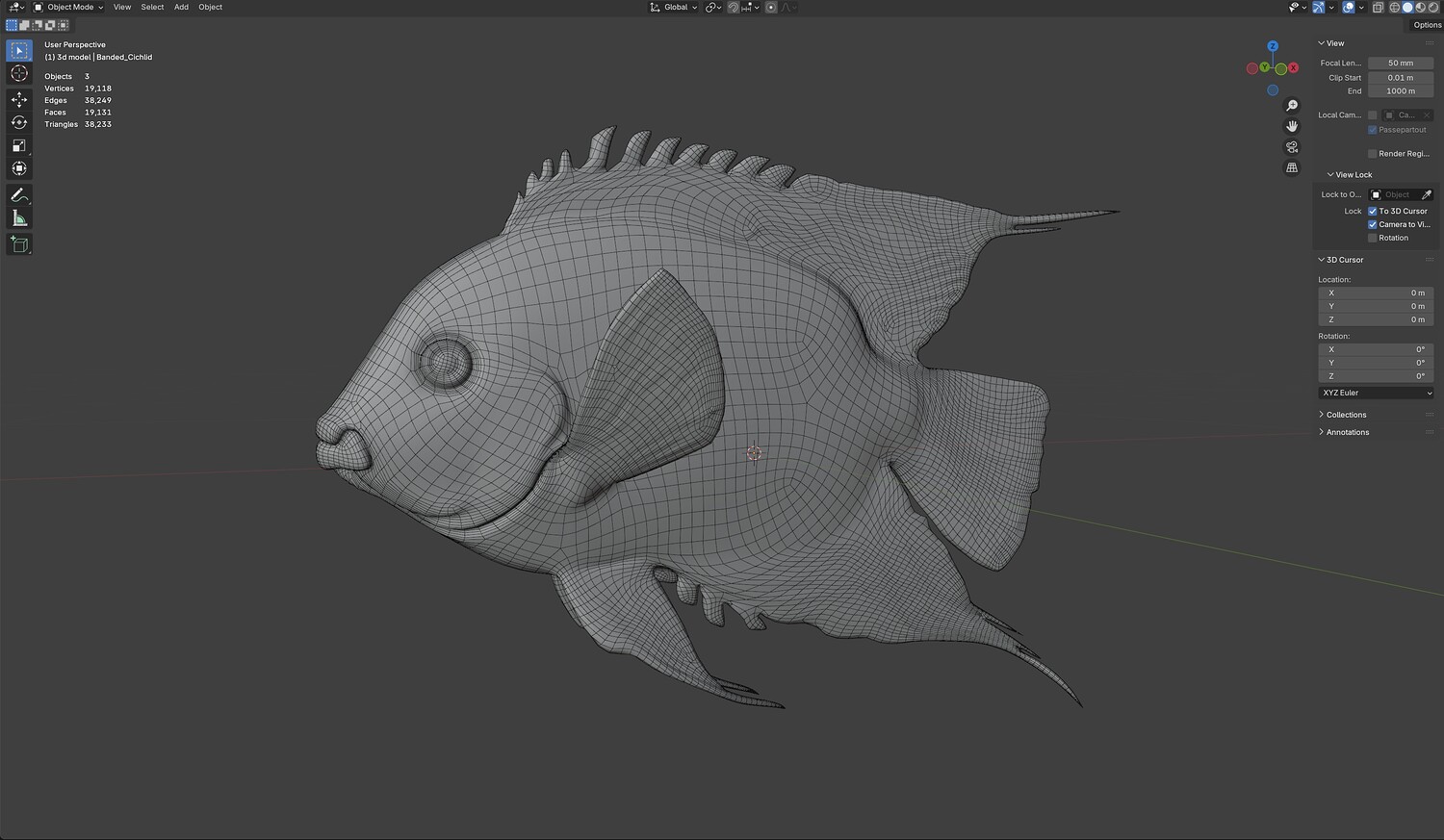The width and height of the screenshot is (1444, 840).
Task: Open the gizmo options dropdown arrow
Action: click(1331, 7)
